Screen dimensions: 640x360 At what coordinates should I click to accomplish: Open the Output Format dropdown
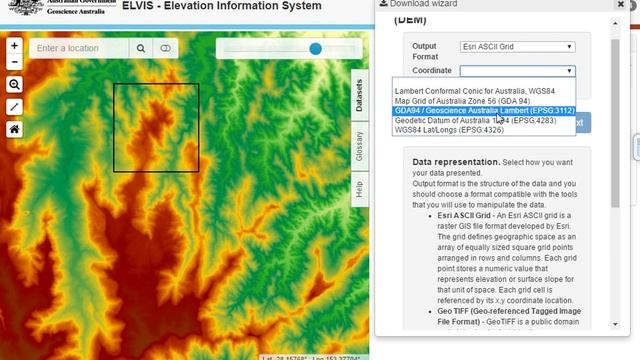click(x=518, y=47)
